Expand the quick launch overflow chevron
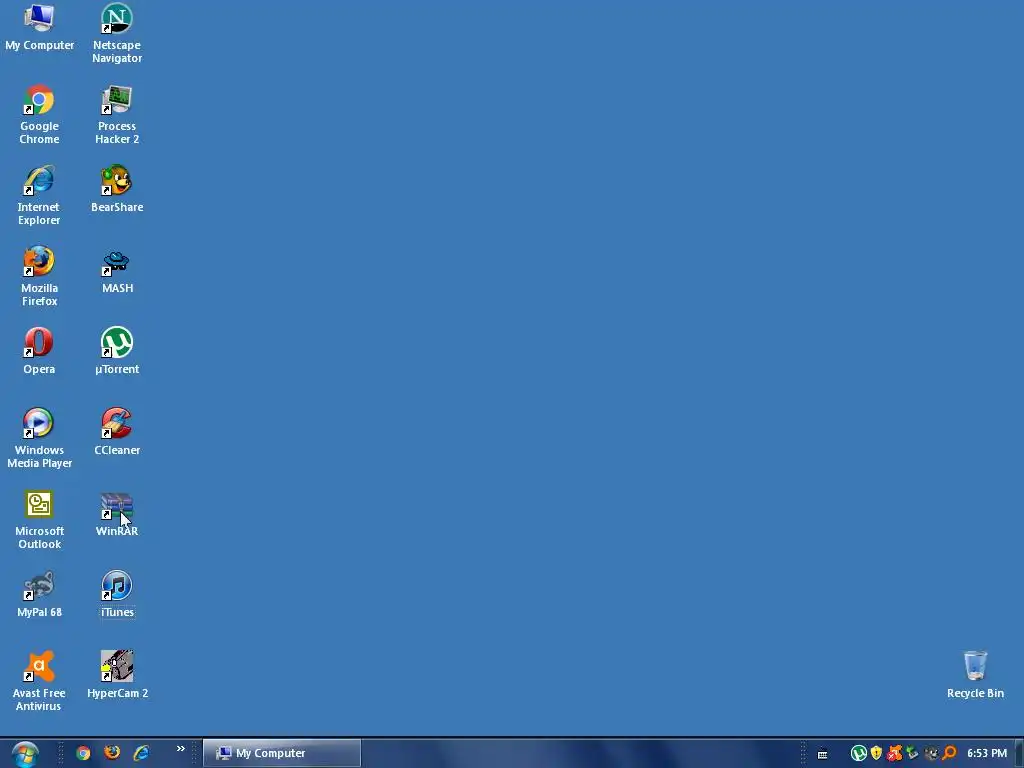 [x=181, y=749]
